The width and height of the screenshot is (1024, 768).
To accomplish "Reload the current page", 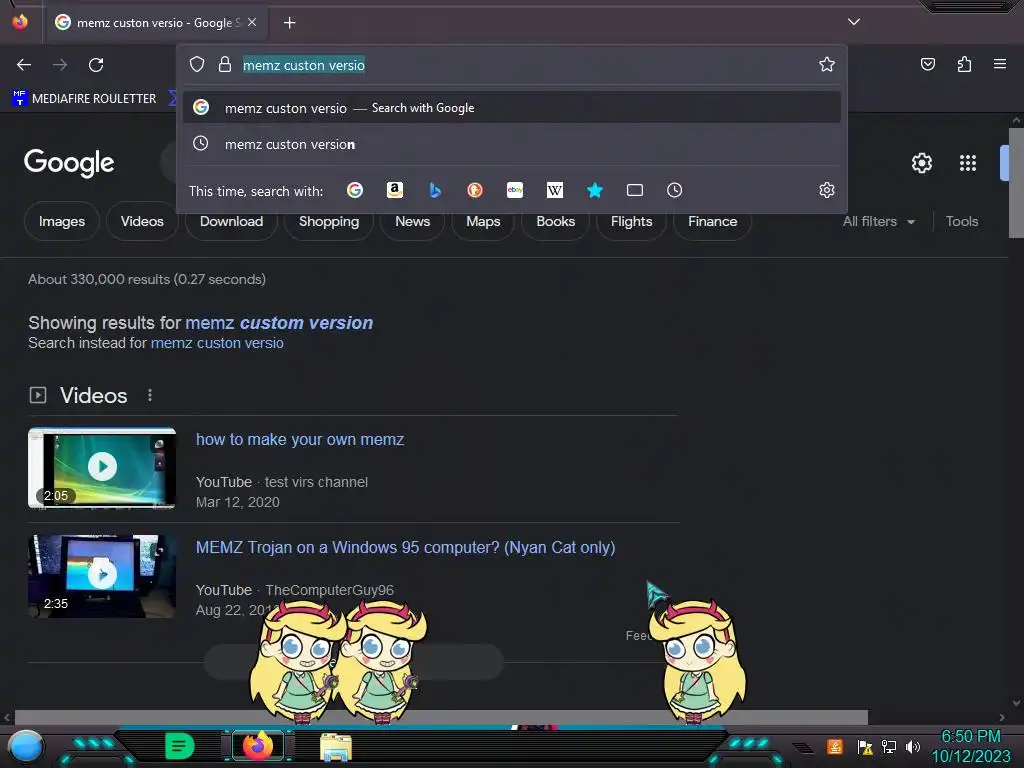I will 96,65.
